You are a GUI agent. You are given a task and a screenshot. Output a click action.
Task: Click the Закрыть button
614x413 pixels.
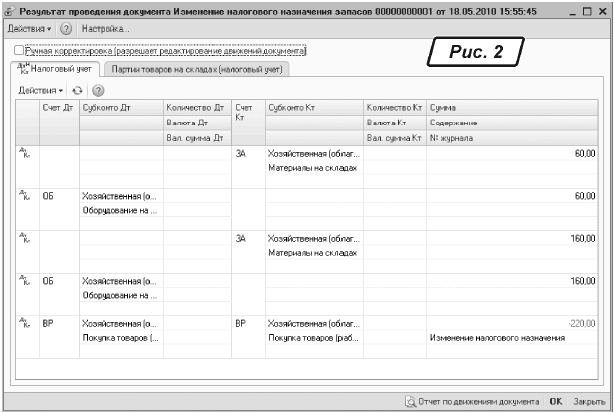(x=588, y=400)
